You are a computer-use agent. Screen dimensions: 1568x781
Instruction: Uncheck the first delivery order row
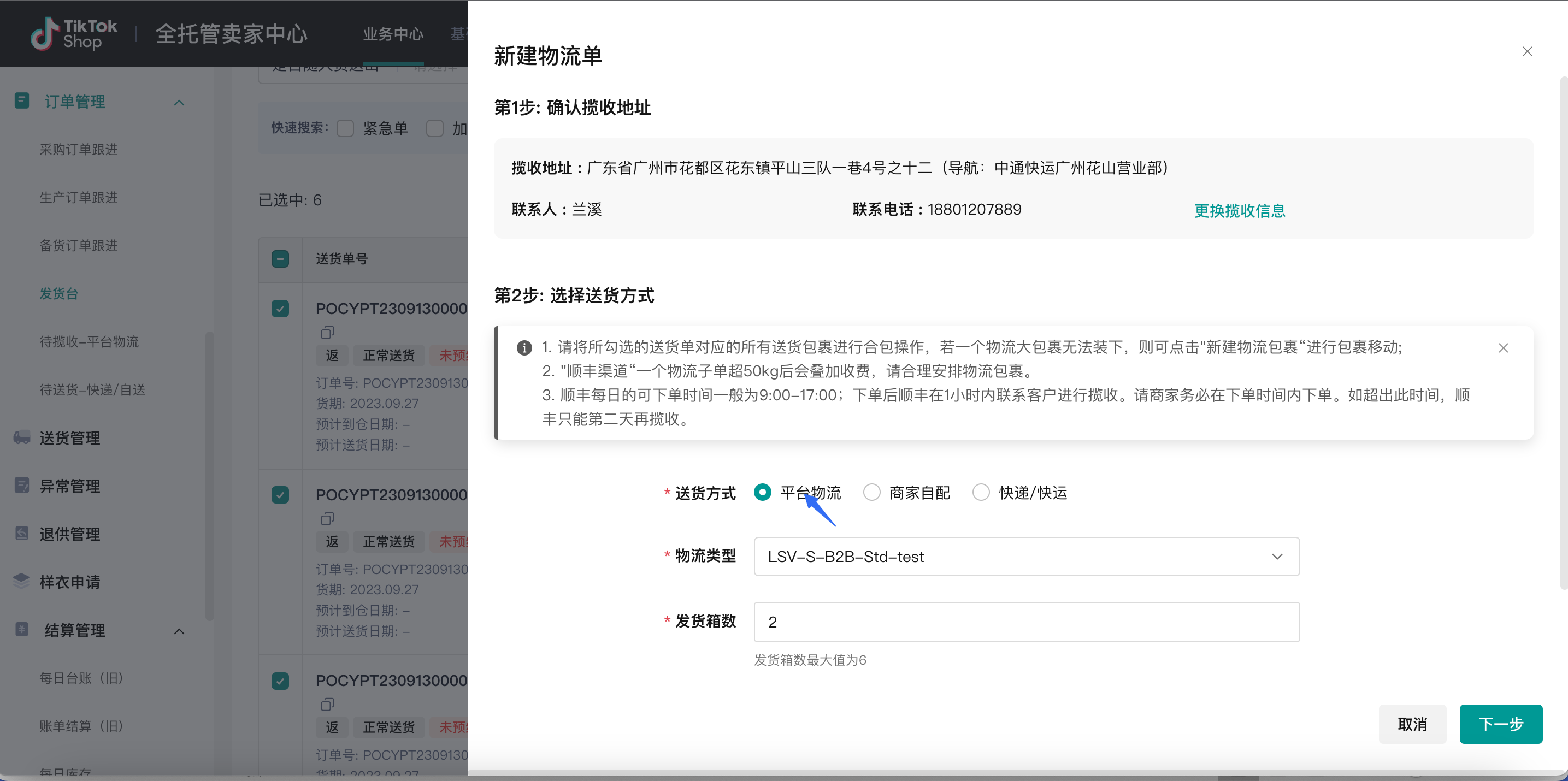(x=280, y=309)
